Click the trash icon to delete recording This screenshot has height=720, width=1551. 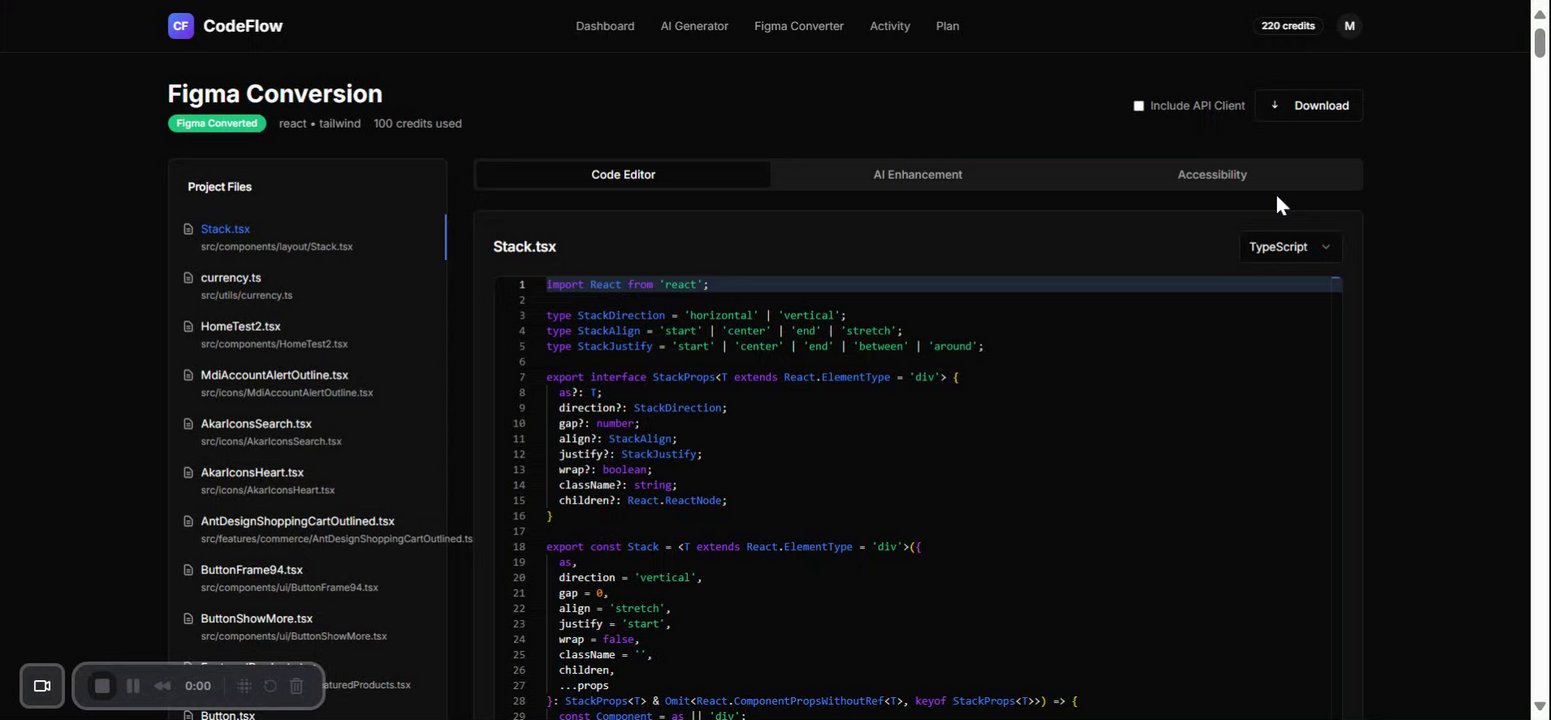click(296, 686)
